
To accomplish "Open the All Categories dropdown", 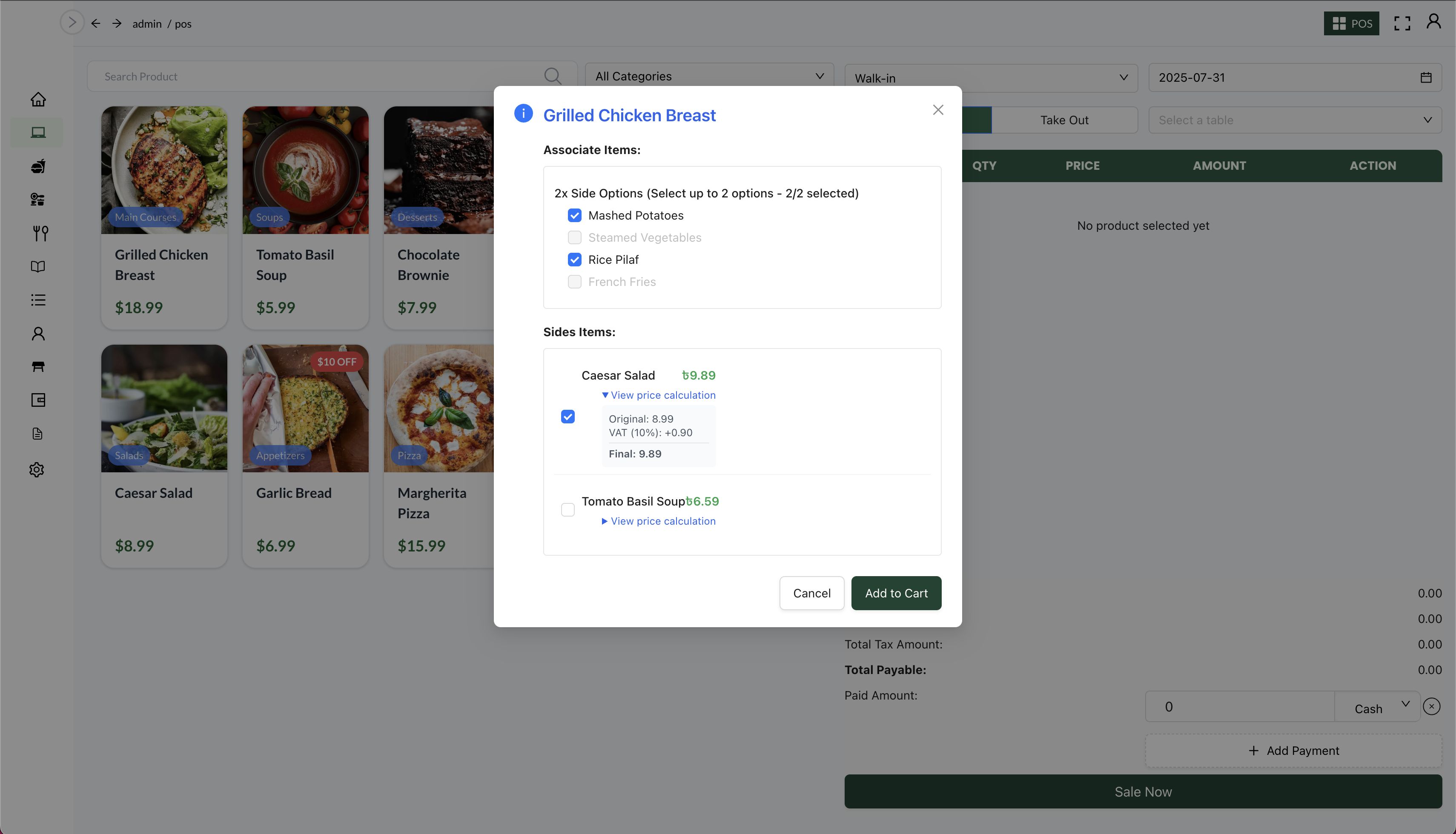I will pyautogui.click(x=709, y=77).
